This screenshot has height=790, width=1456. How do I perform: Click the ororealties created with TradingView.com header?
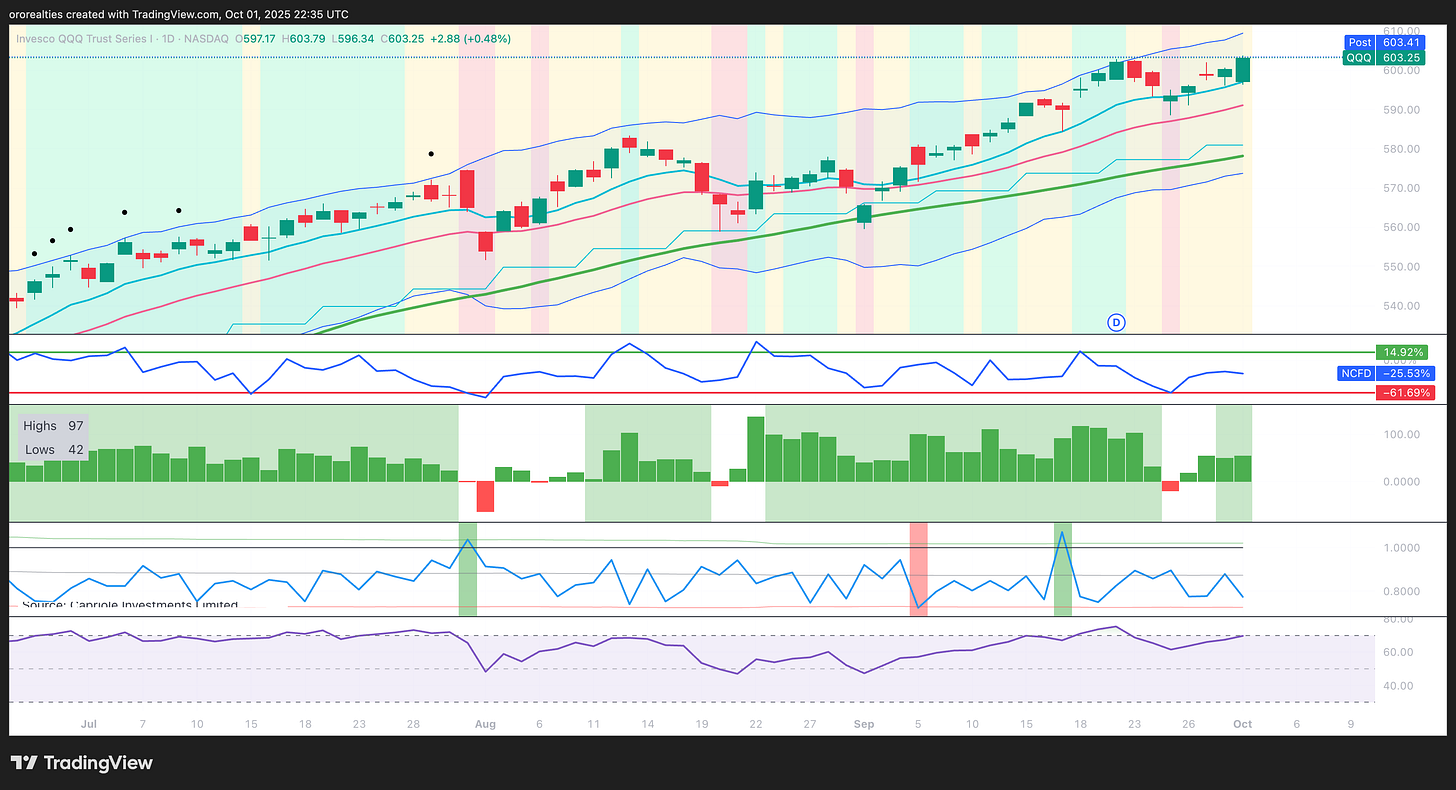[x=179, y=14]
